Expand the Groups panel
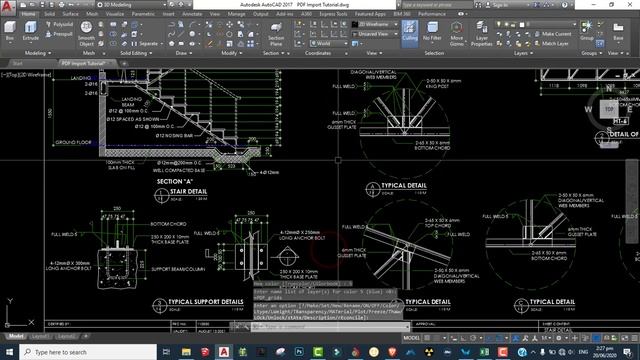Viewport: 640px width, 360px height. tap(591, 53)
